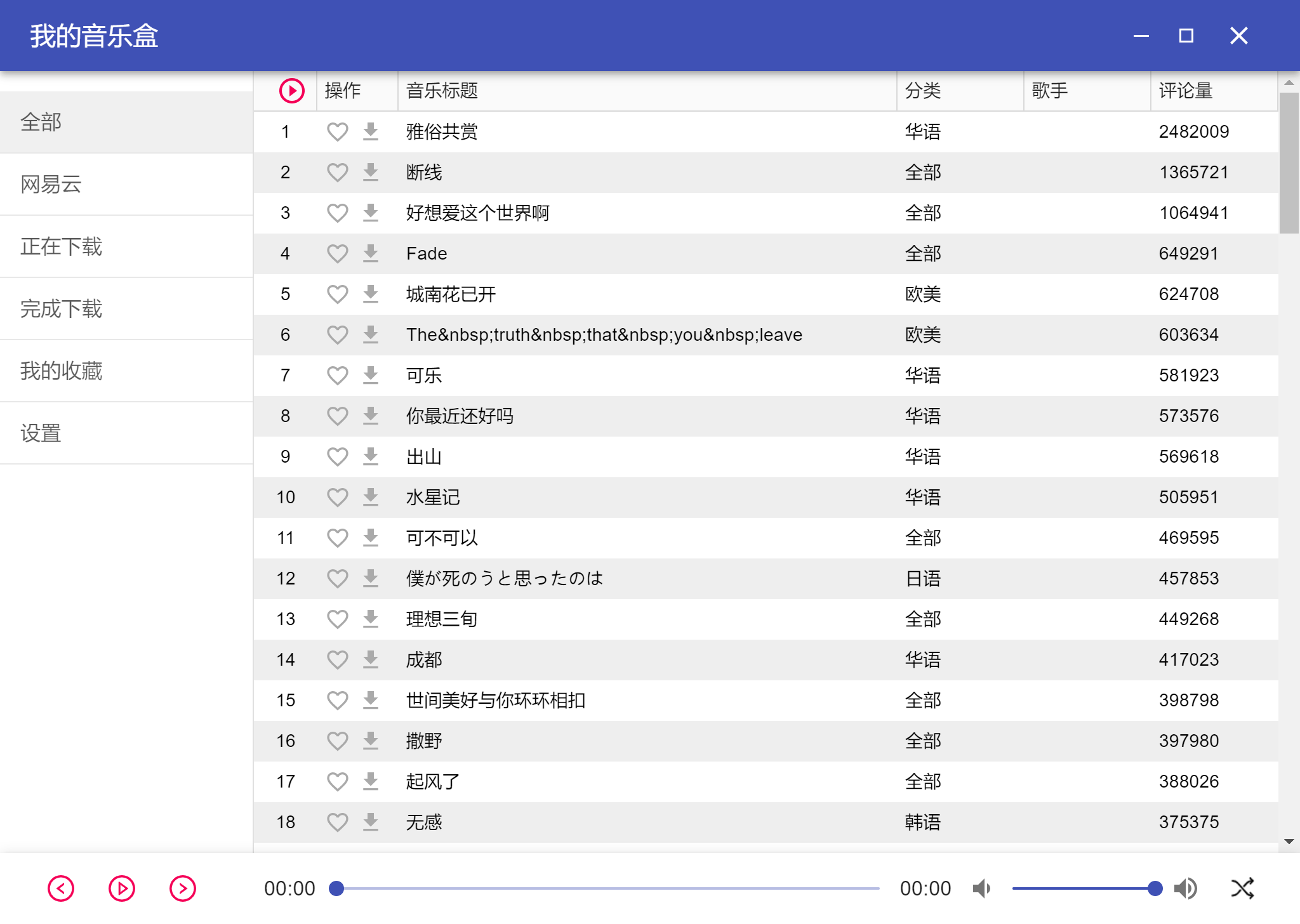Favorite the track Fade
Image resolution: width=1300 pixels, height=924 pixels.
[337, 253]
